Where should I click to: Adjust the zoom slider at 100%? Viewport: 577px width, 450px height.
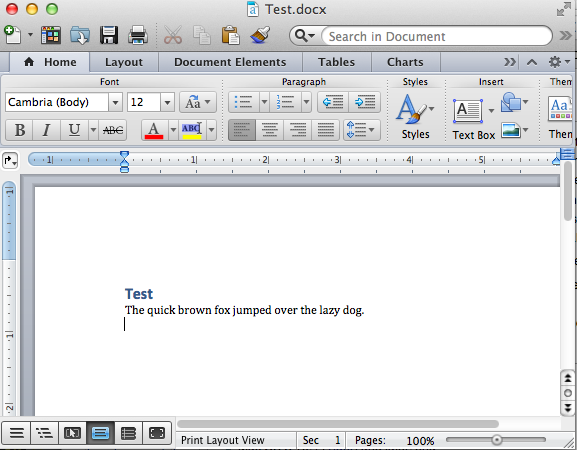coord(496,440)
